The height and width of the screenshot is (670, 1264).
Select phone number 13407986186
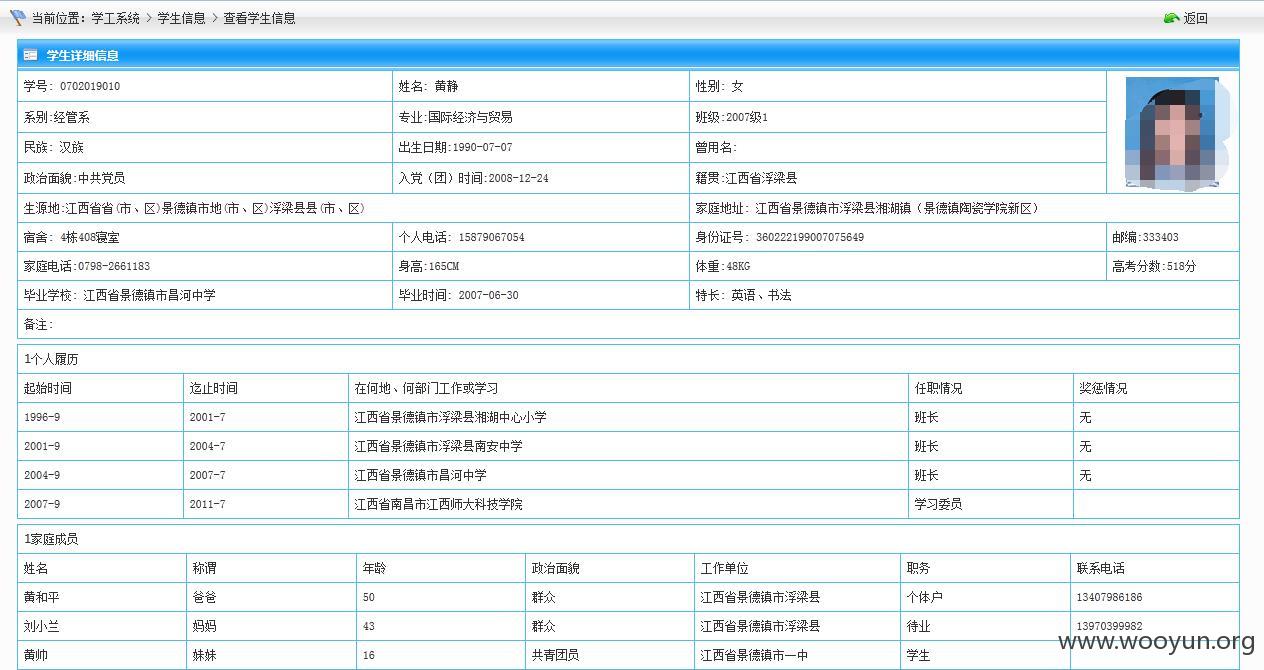tap(1155, 597)
